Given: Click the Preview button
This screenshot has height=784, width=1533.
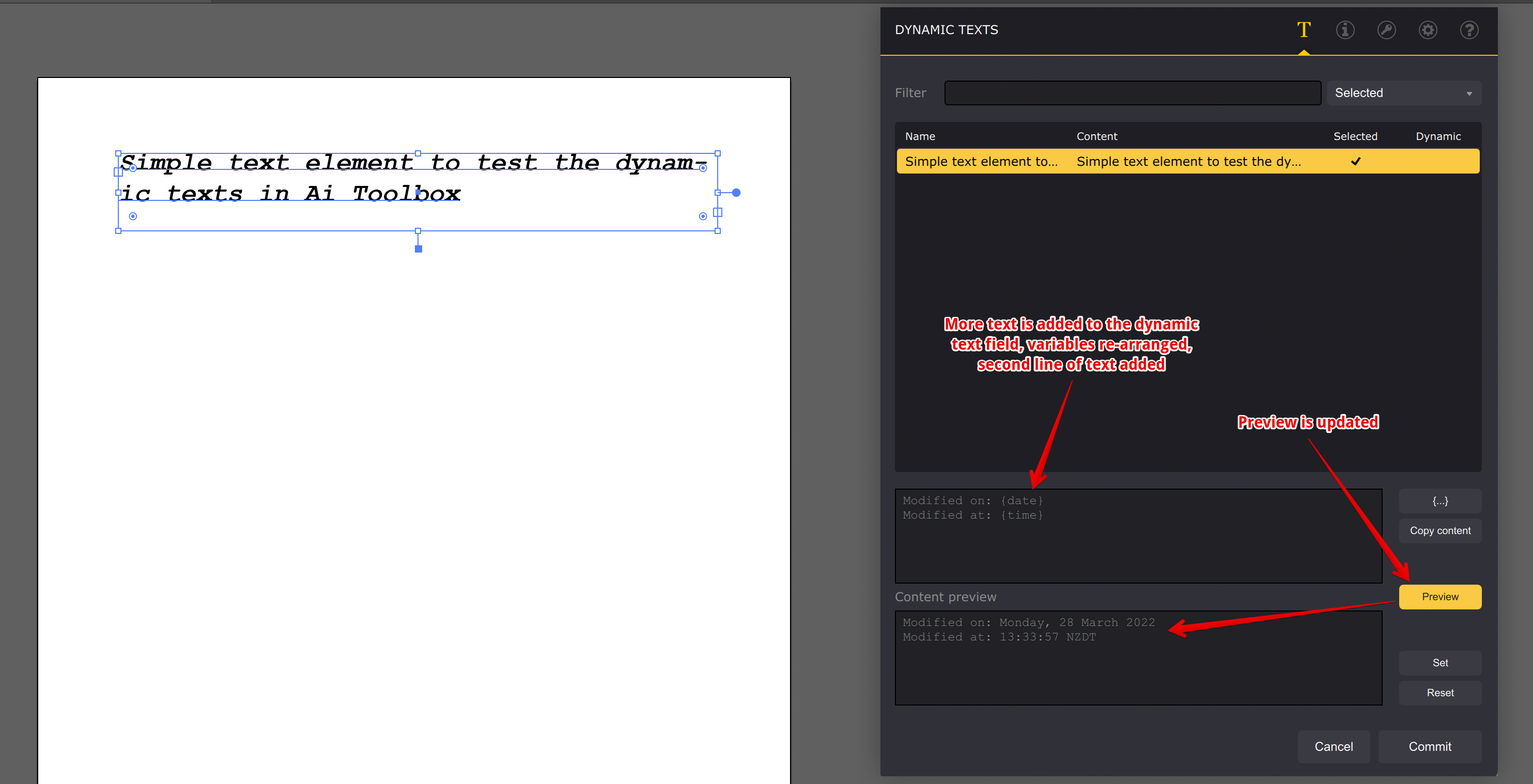Looking at the screenshot, I should tap(1439, 597).
